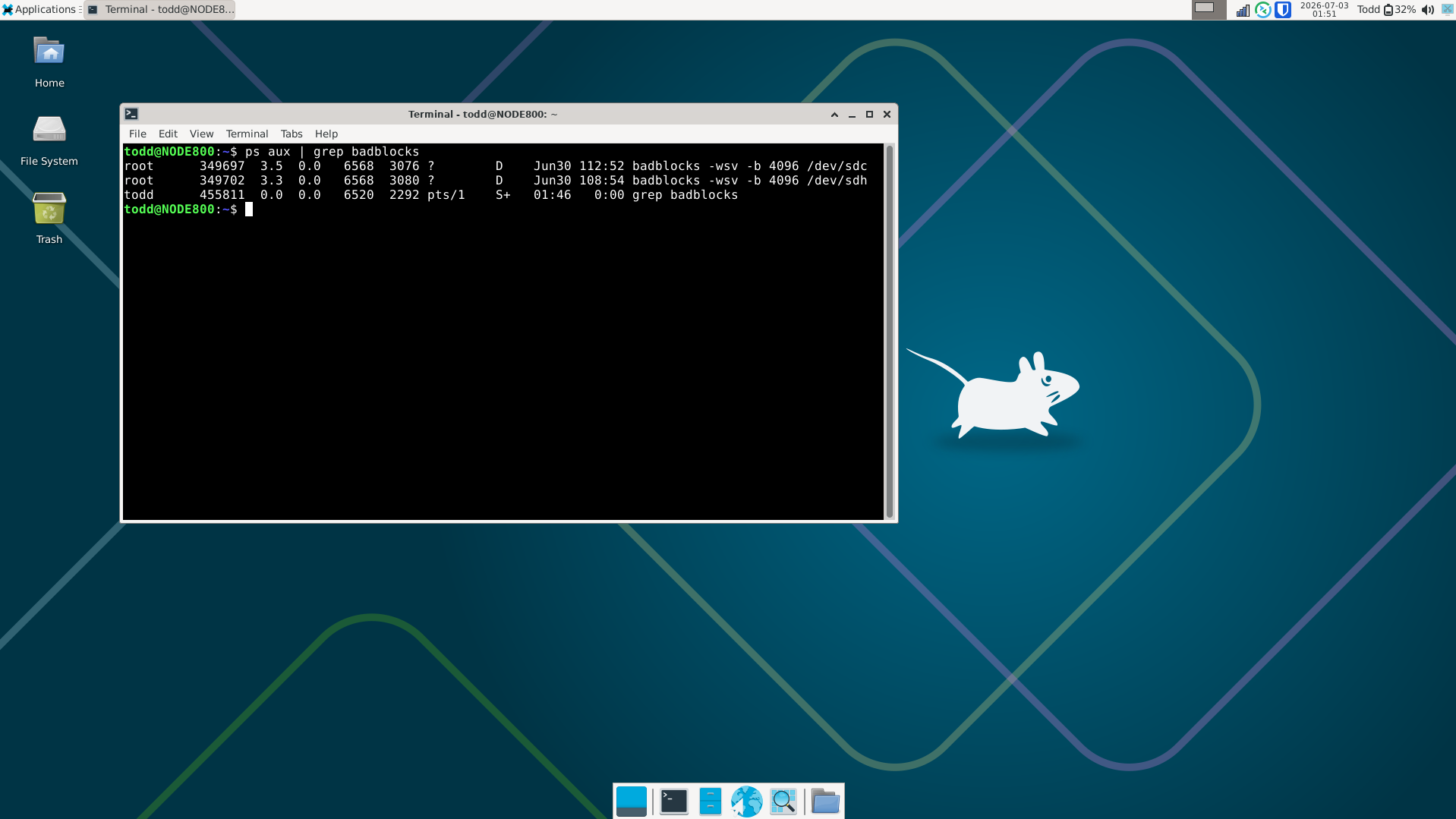Click the screenshot scissors icon in the panel
This screenshot has height=819, width=1456.
point(1447,9)
